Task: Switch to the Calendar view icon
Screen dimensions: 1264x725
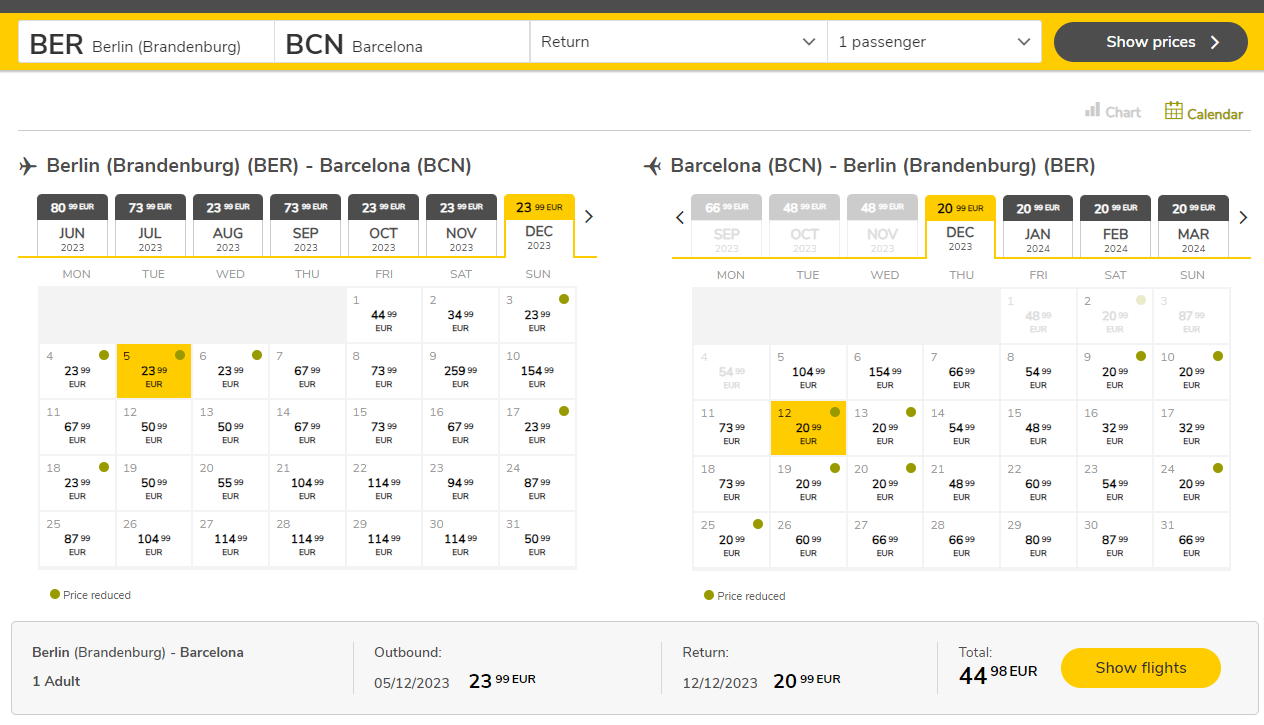Action: 1174,110
